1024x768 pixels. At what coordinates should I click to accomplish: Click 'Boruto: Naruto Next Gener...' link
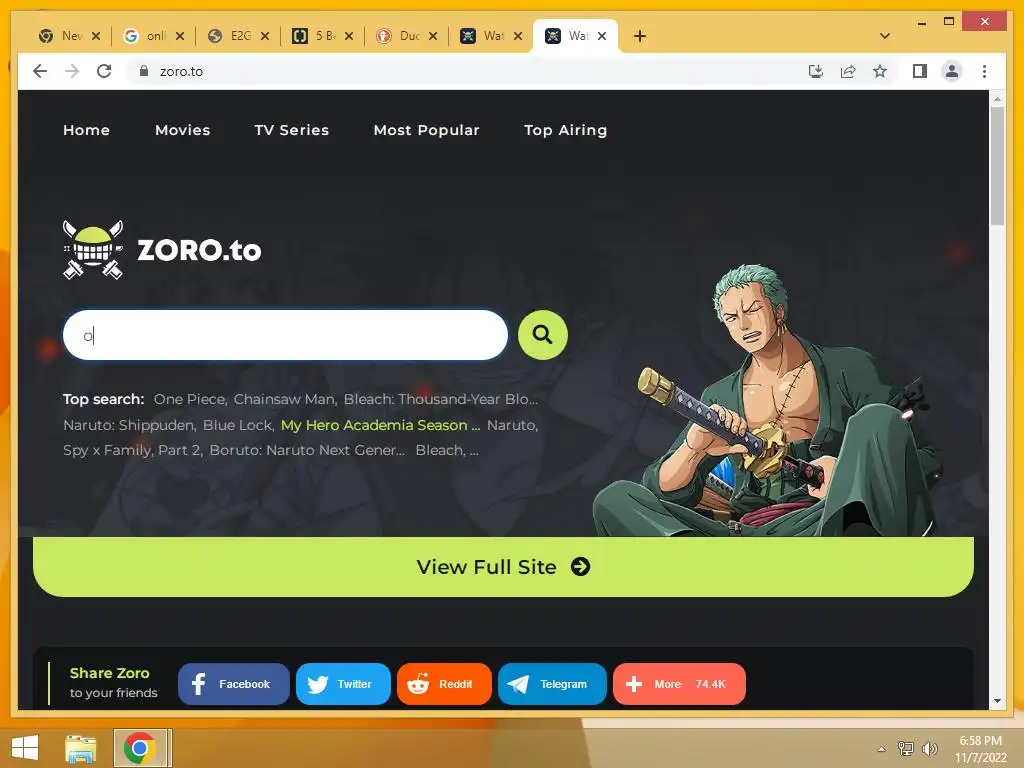click(x=307, y=451)
